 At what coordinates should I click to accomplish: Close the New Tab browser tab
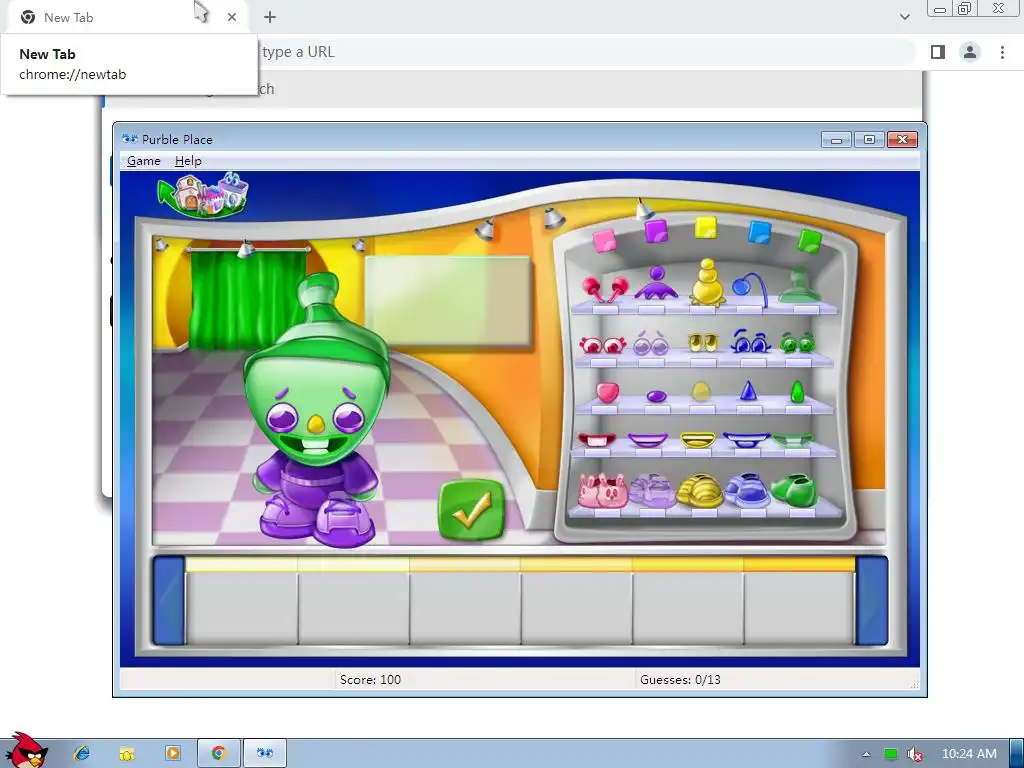click(x=232, y=18)
